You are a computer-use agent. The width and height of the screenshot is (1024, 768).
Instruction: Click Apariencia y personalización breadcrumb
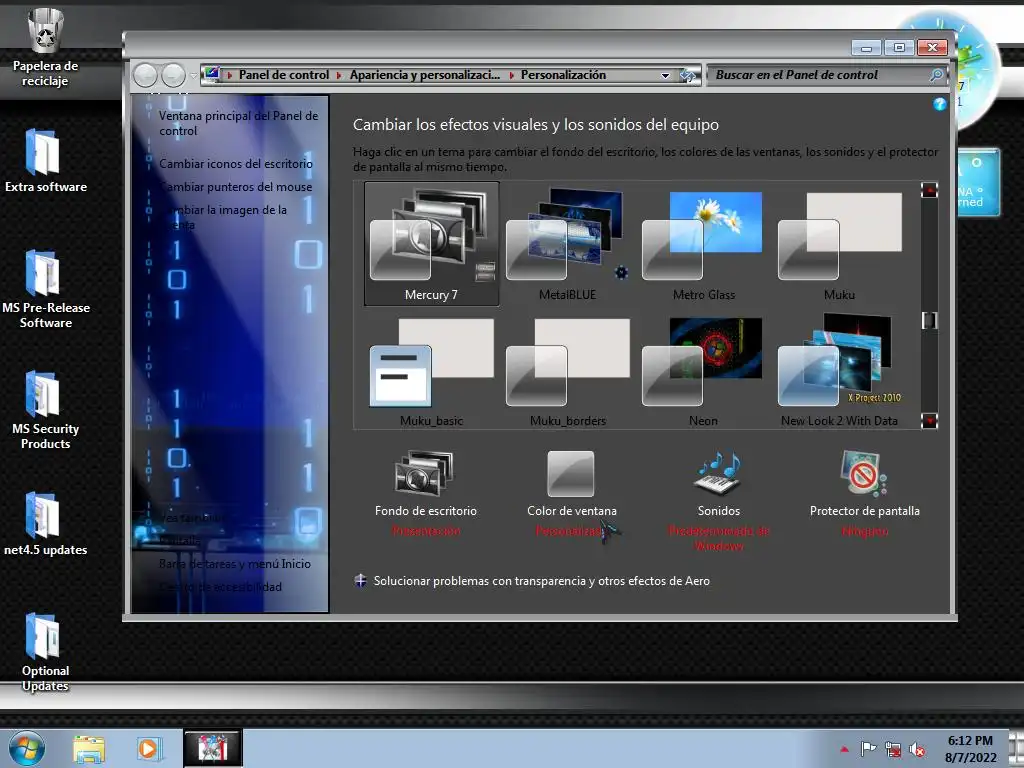tap(424, 75)
